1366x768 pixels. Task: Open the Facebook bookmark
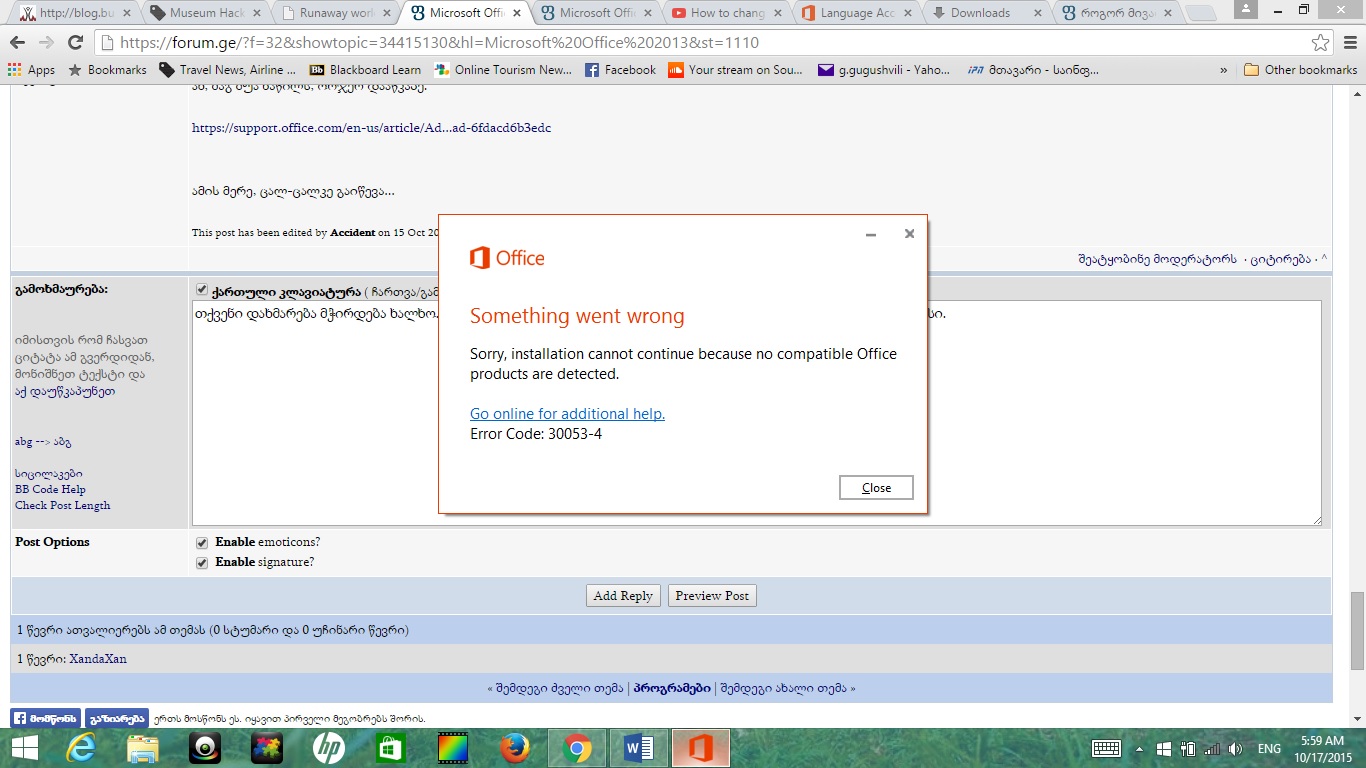(x=620, y=70)
